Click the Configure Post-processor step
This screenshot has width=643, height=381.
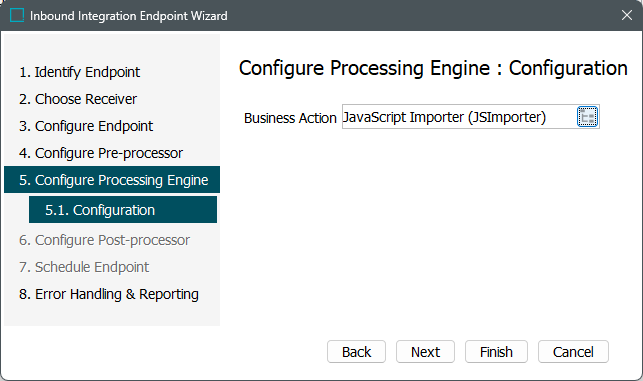point(104,240)
